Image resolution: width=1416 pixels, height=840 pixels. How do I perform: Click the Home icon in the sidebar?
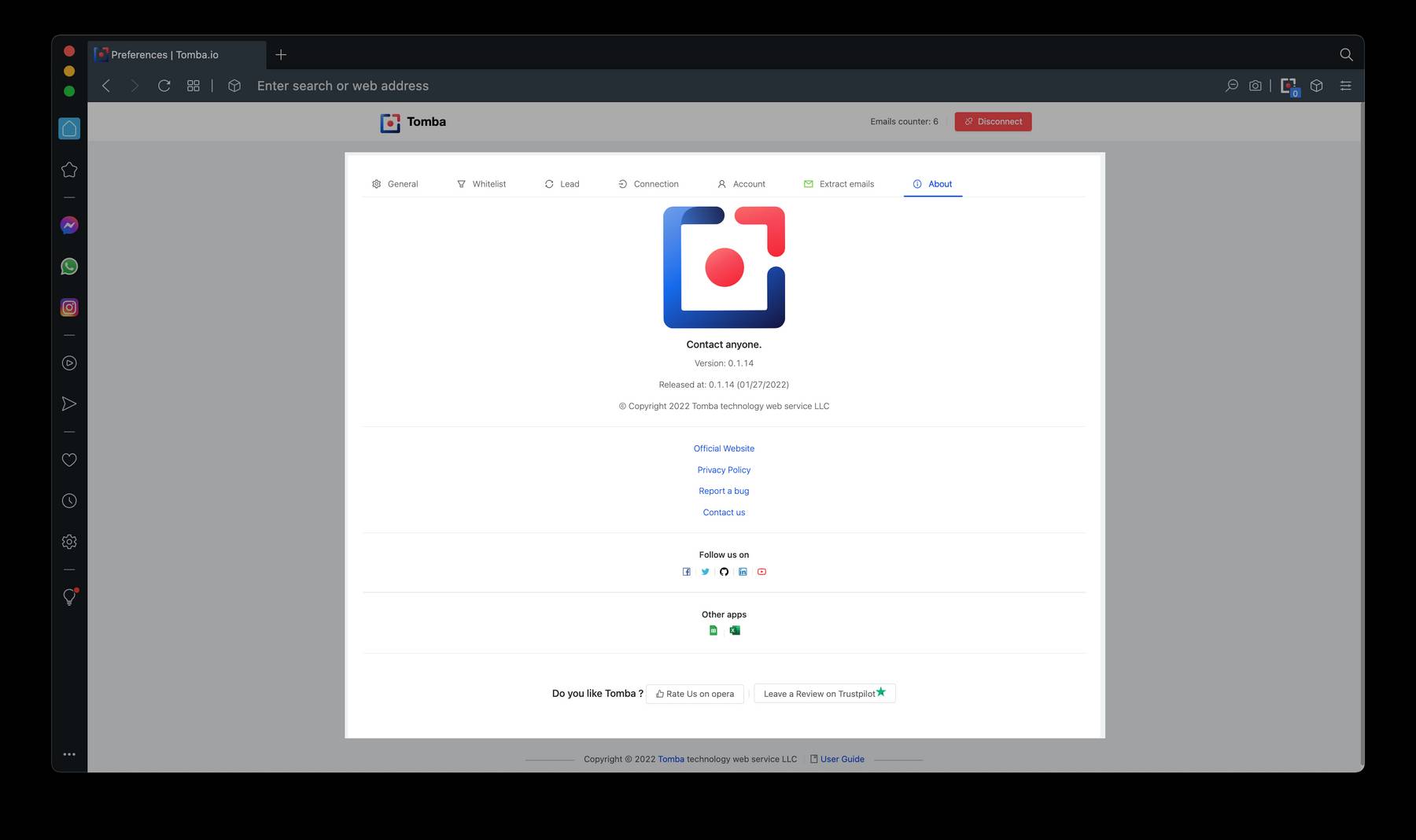pos(69,128)
